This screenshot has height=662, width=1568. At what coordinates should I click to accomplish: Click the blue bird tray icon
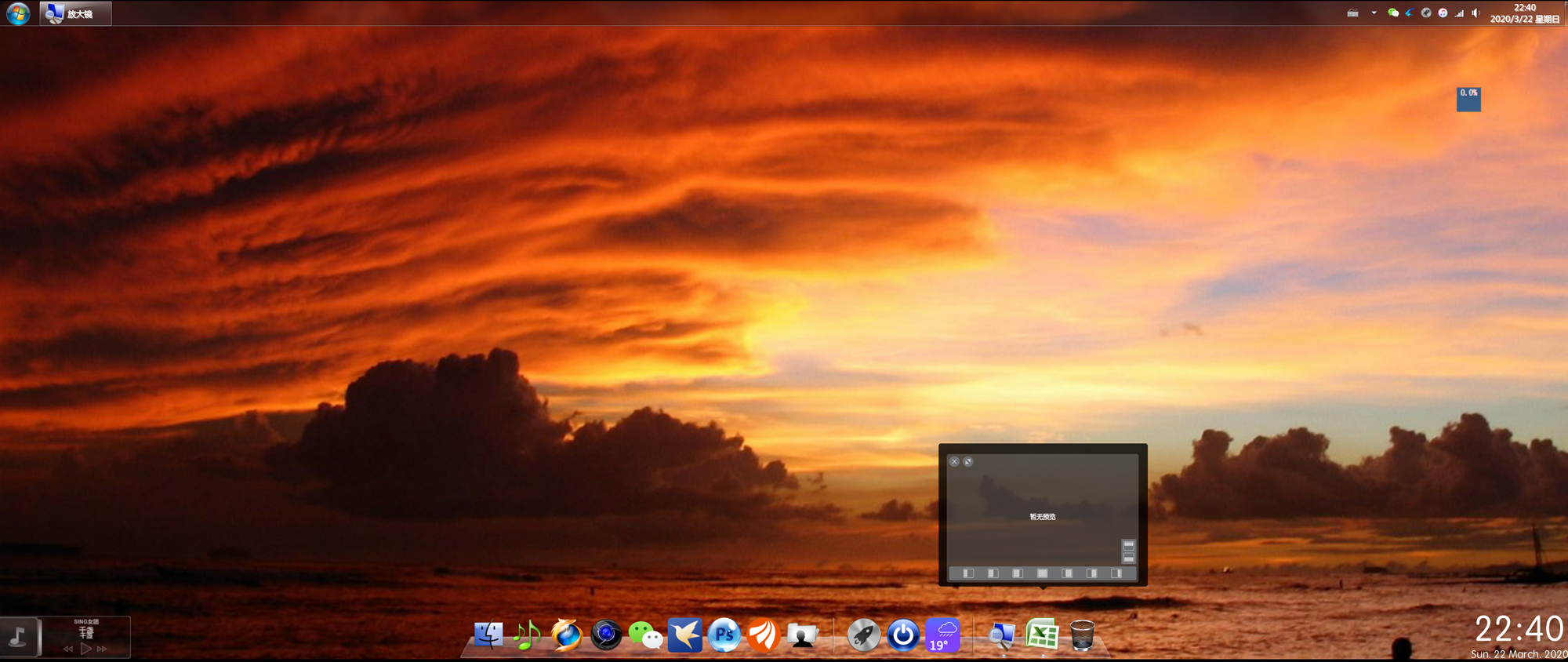point(1409,13)
